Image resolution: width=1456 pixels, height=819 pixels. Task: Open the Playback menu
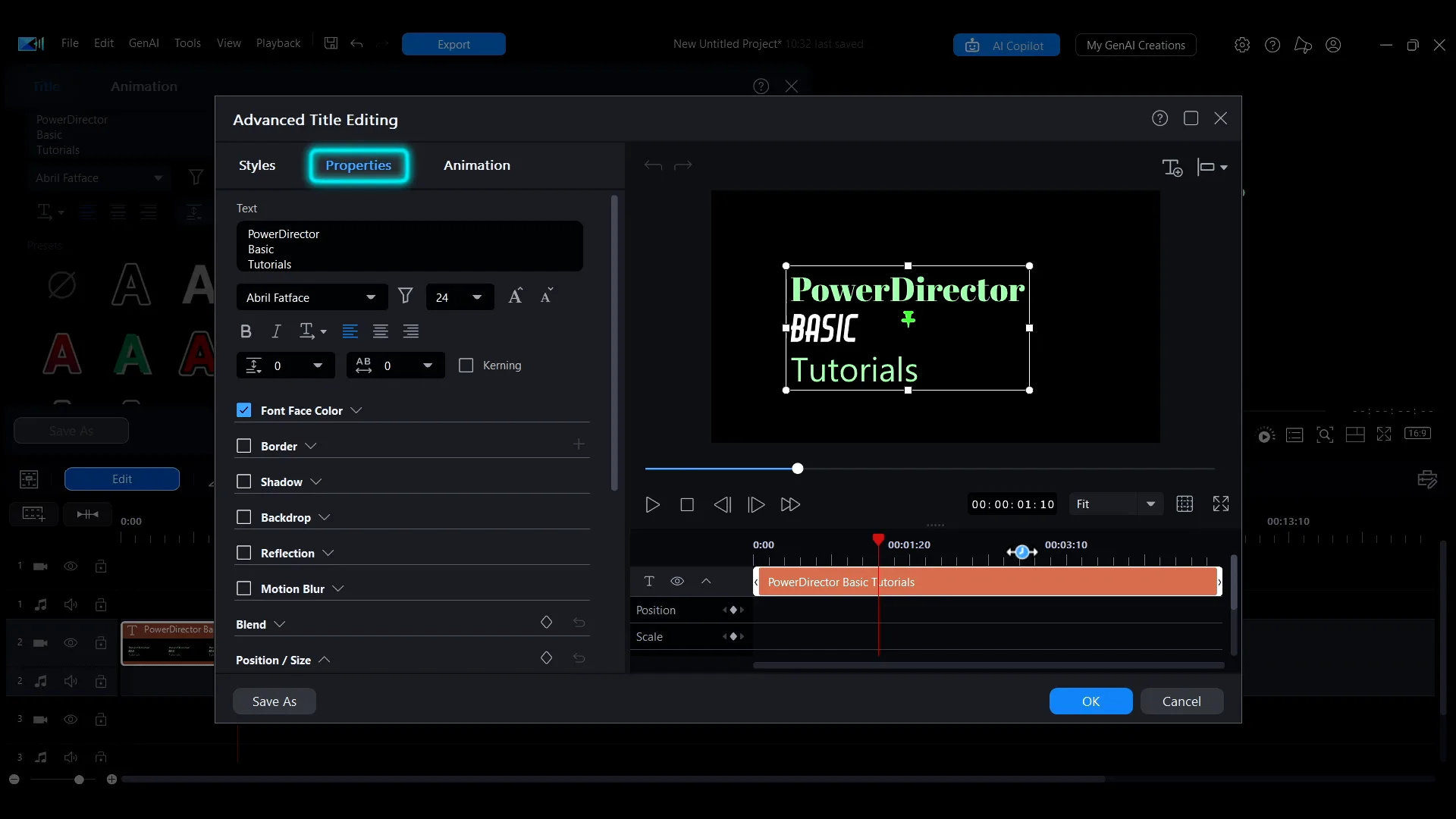point(278,43)
